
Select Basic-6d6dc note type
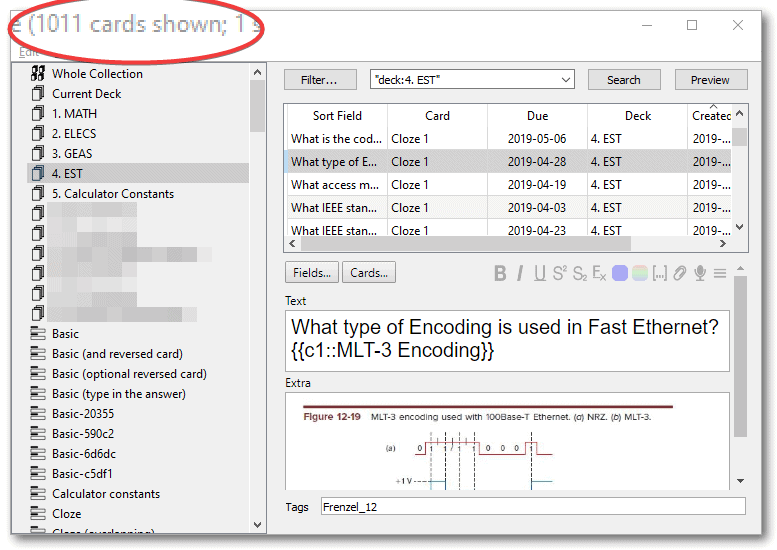pos(84,454)
